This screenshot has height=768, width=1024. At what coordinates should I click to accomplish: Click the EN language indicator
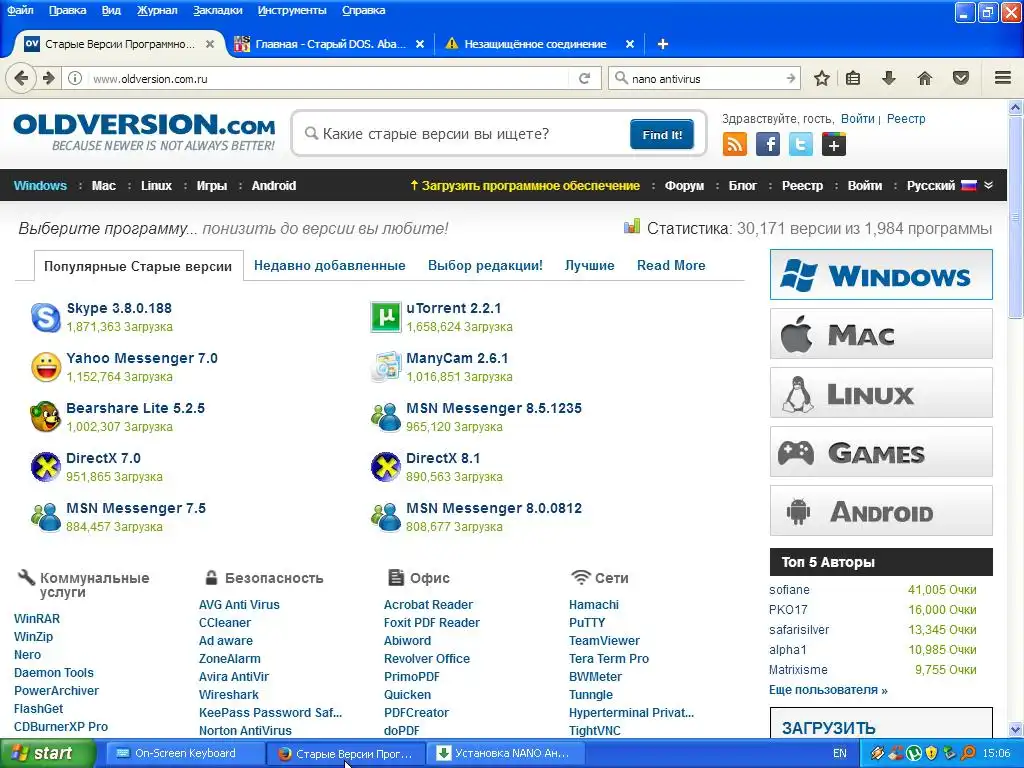[840, 753]
